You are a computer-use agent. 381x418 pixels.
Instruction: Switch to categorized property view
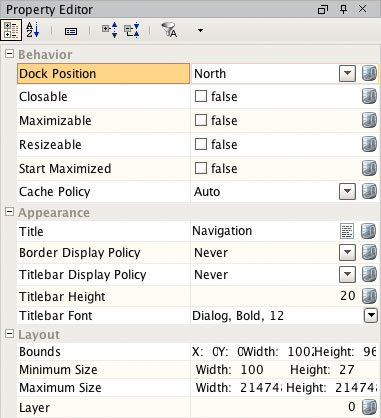coord(11,30)
